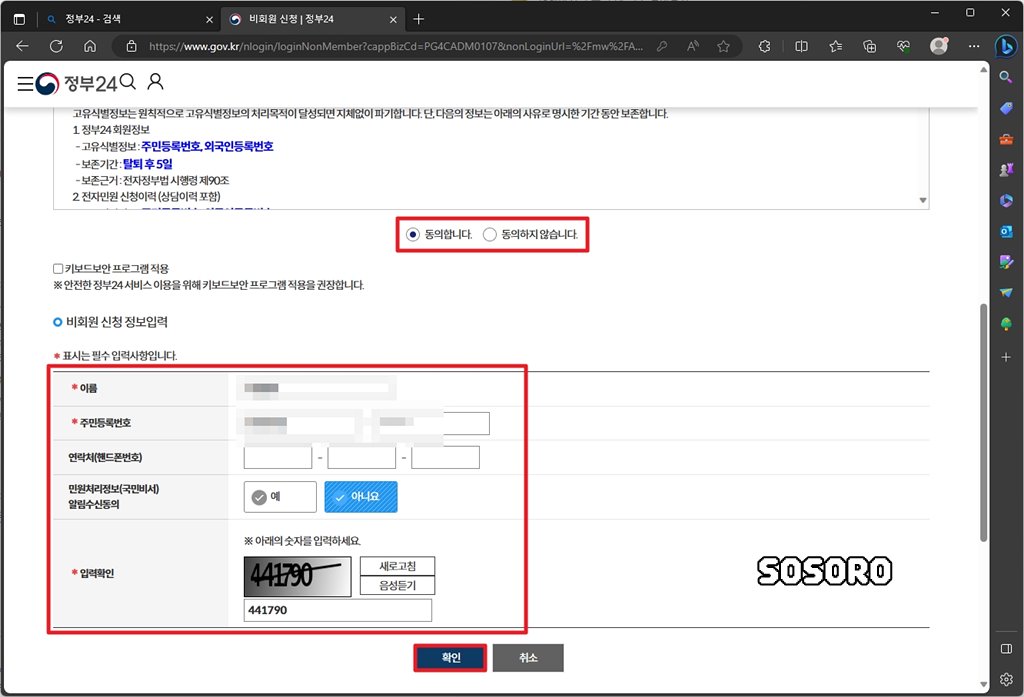Close the 비회원 신청 tab

coord(393,20)
